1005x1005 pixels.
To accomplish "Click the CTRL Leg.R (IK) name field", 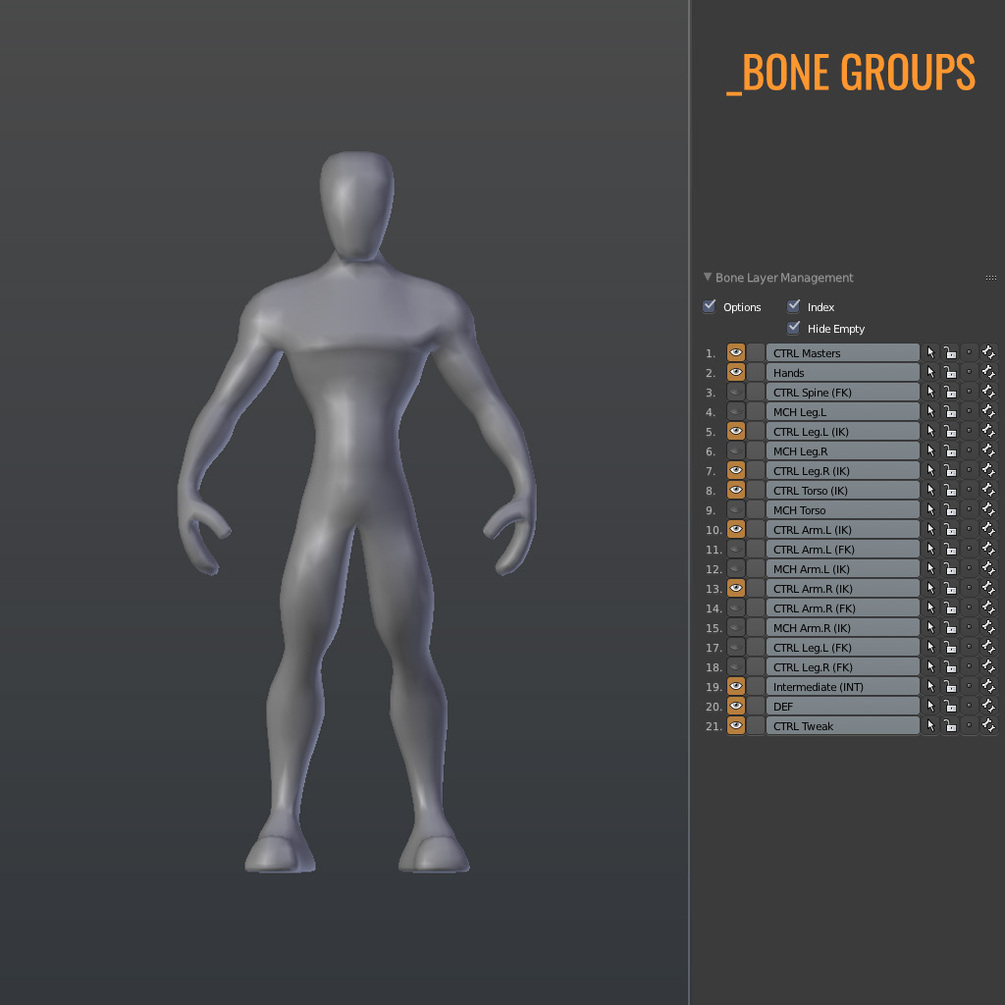I will click(843, 470).
